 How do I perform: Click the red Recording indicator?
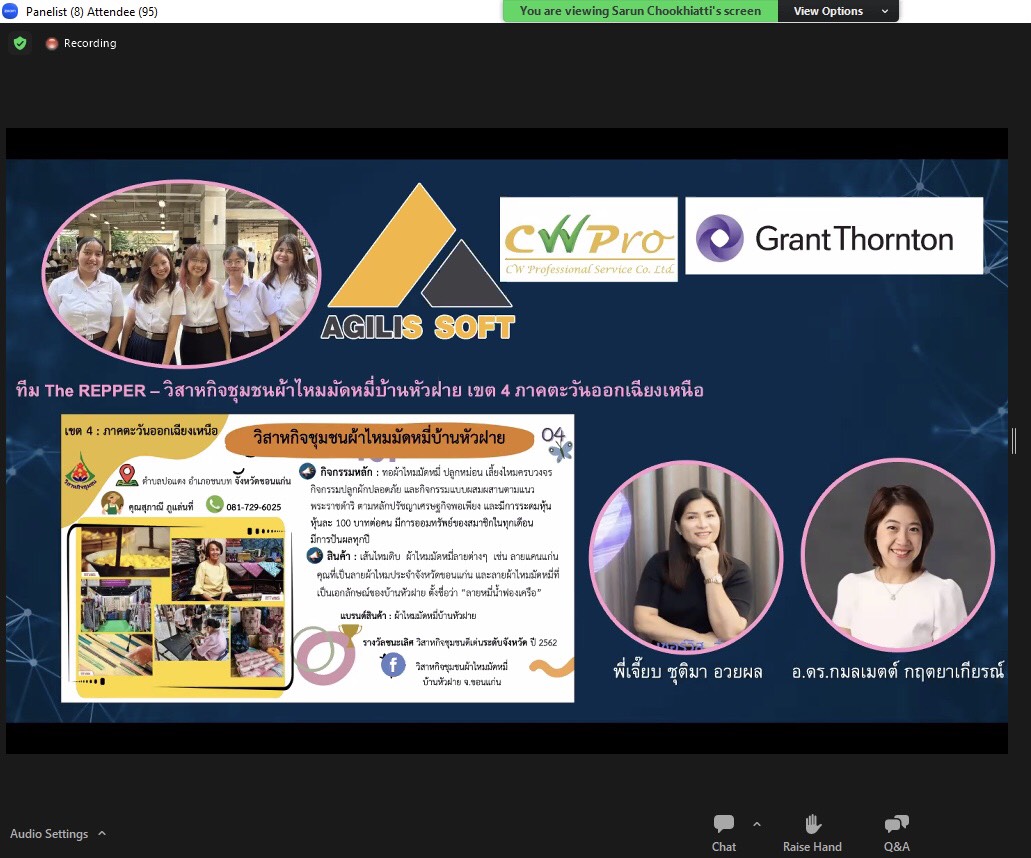pos(81,43)
